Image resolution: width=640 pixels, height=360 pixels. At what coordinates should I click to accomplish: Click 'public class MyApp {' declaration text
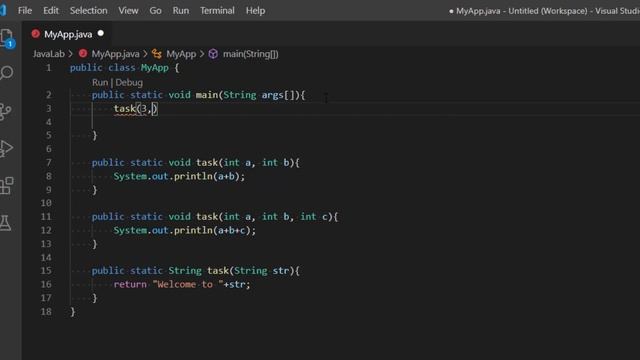point(124,68)
